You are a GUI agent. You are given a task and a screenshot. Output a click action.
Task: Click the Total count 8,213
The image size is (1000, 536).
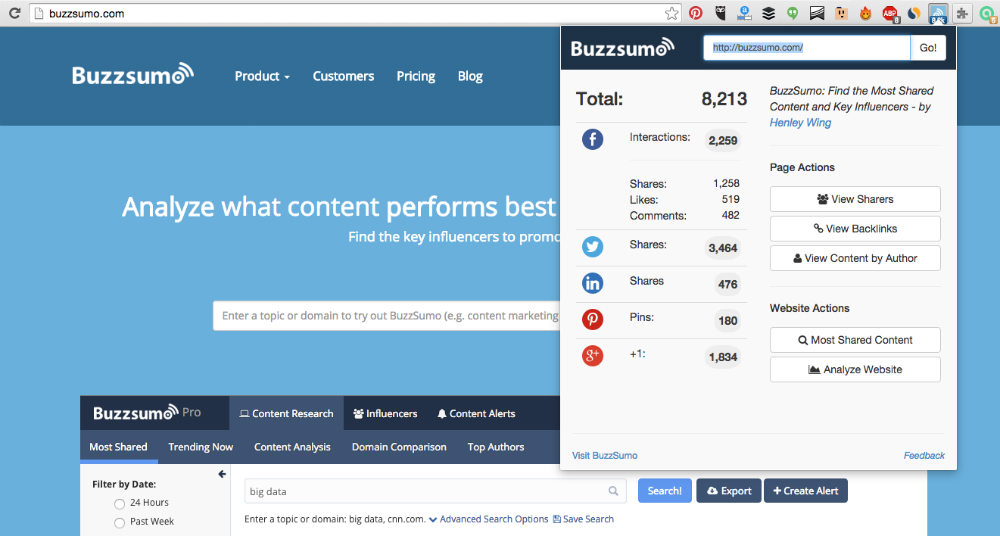coord(724,99)
